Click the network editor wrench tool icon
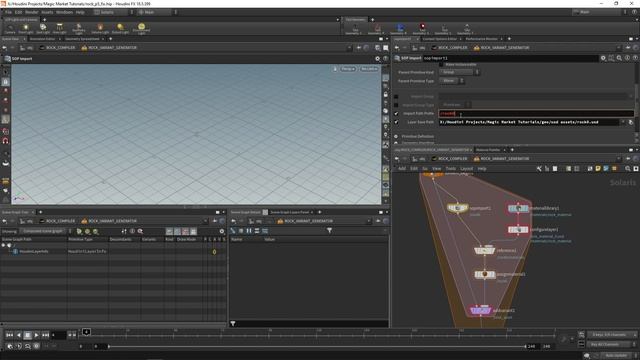This screenshot has width=640, height=360. click(539, 169)
